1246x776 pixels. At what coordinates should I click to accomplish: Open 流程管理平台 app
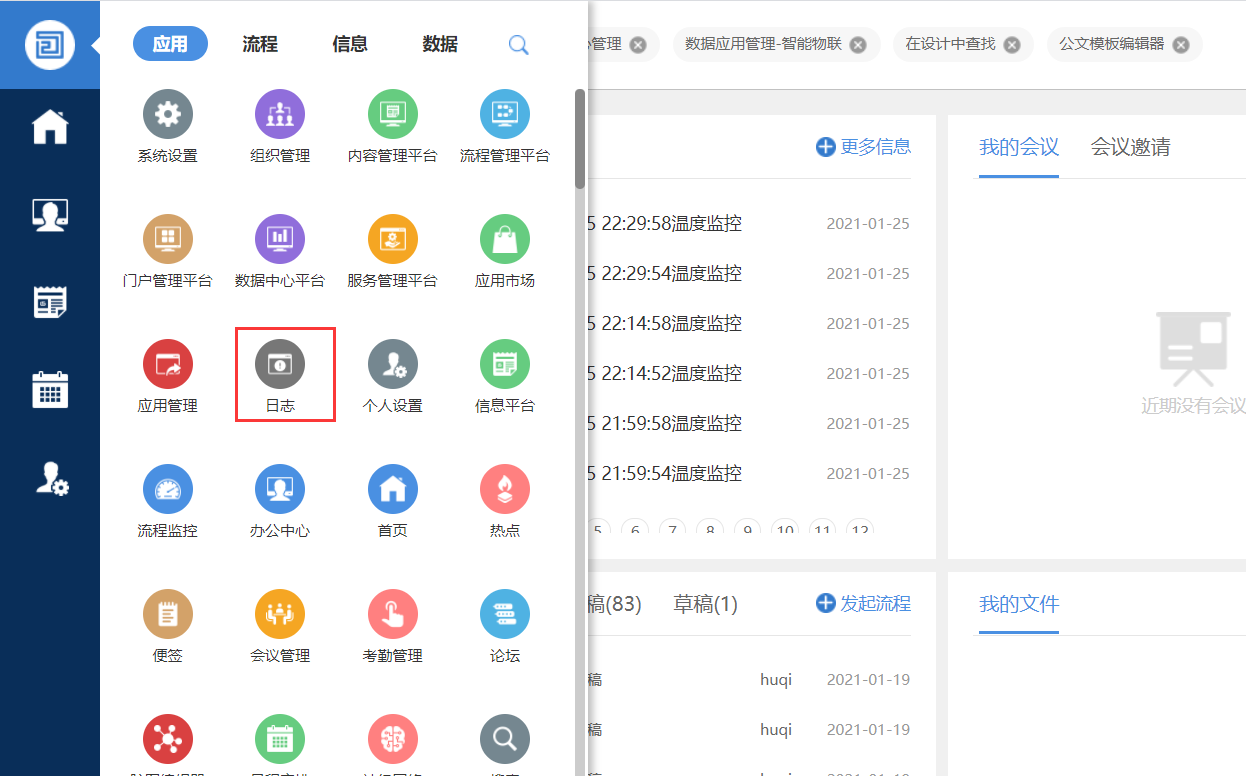pyautogui.click(x=505, y=126)
